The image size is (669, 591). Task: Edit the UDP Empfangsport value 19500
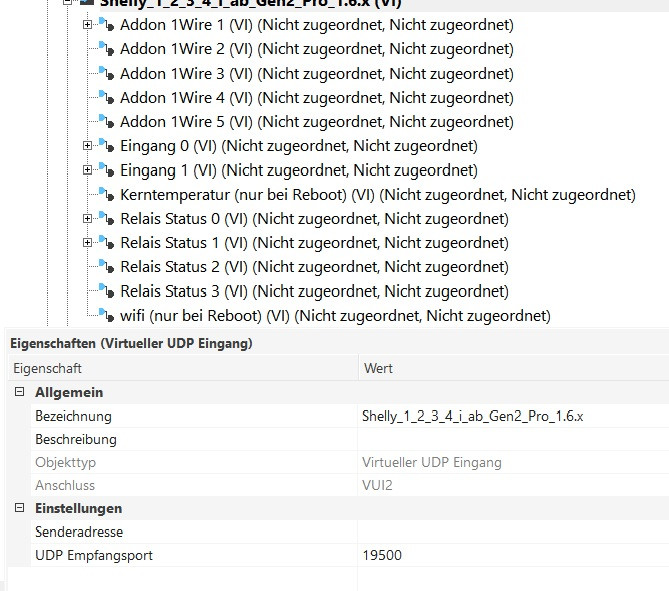point(514,555)
